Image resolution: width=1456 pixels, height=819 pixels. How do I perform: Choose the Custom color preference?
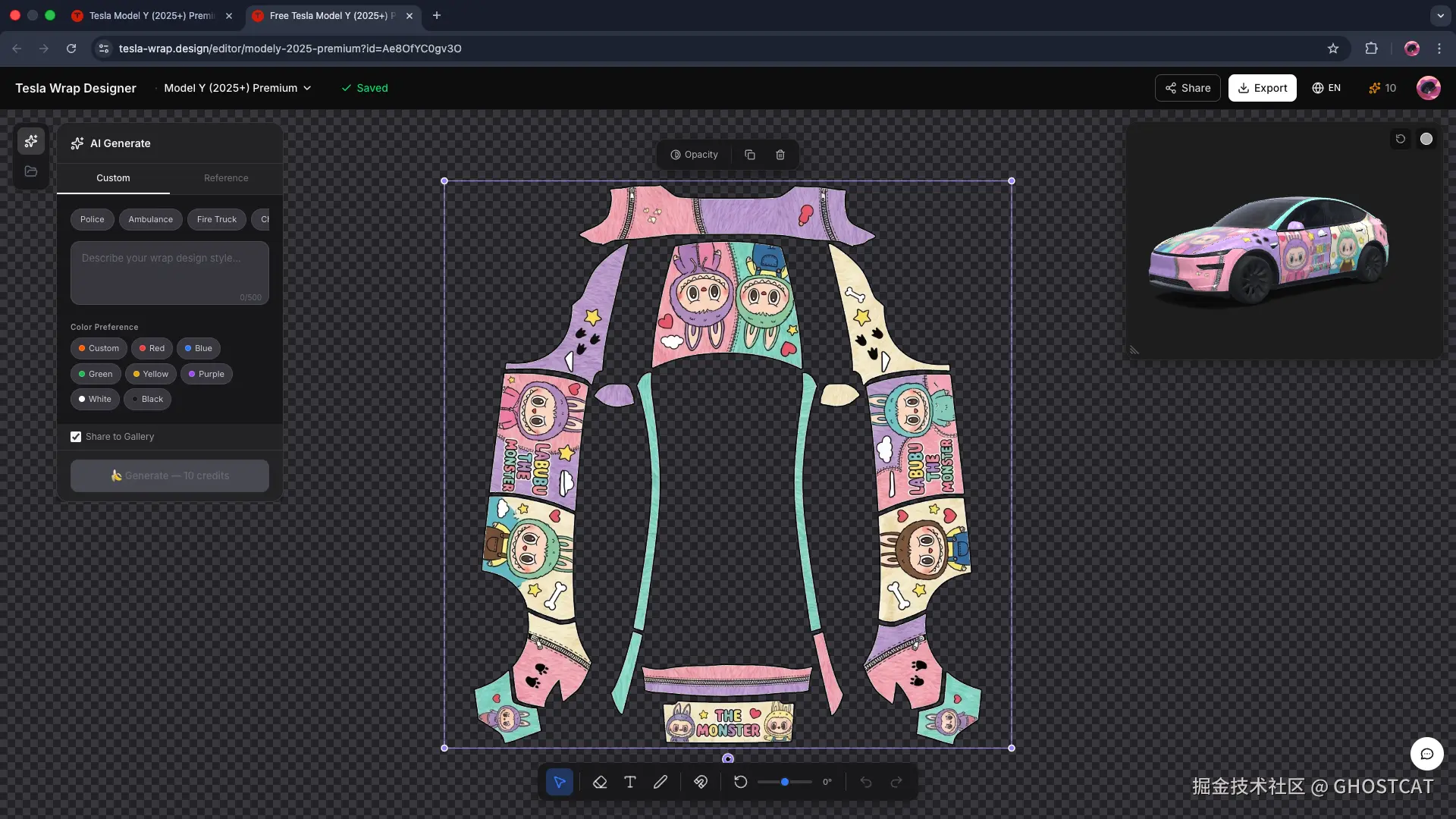click(99, 349)
